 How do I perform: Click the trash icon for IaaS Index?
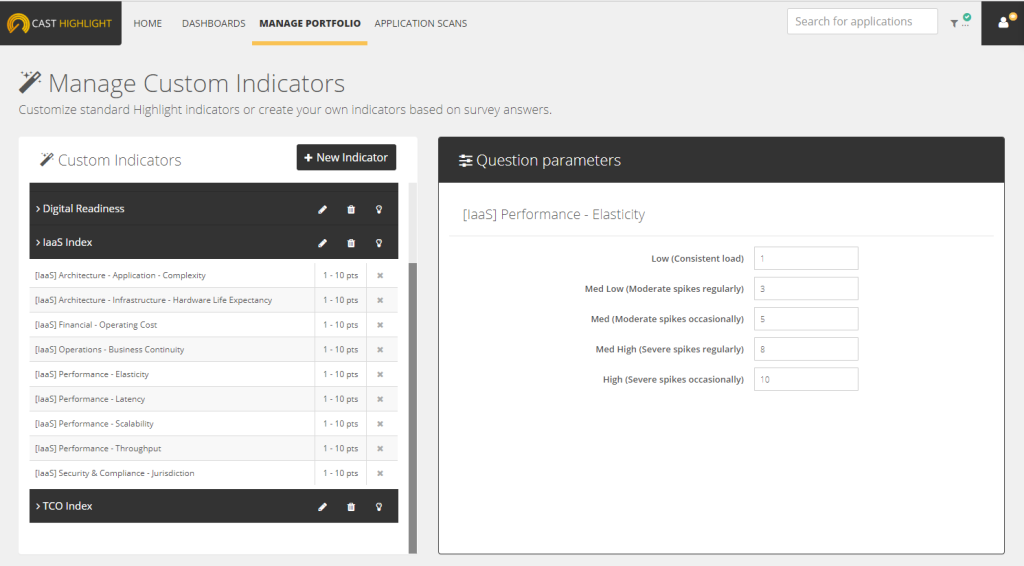tap(351, 243)
